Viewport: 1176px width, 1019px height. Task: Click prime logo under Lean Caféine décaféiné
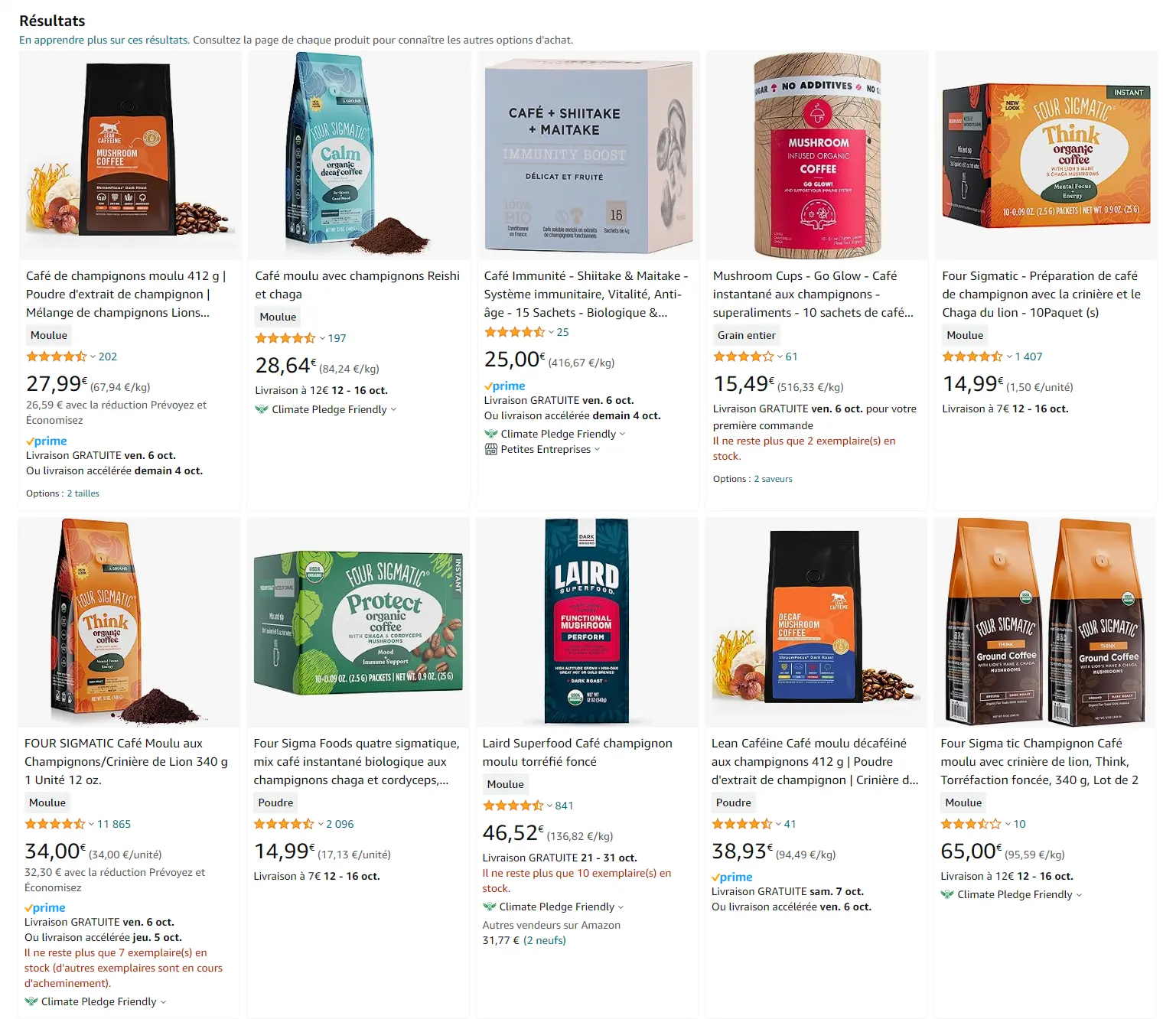[x=732, y=877]
